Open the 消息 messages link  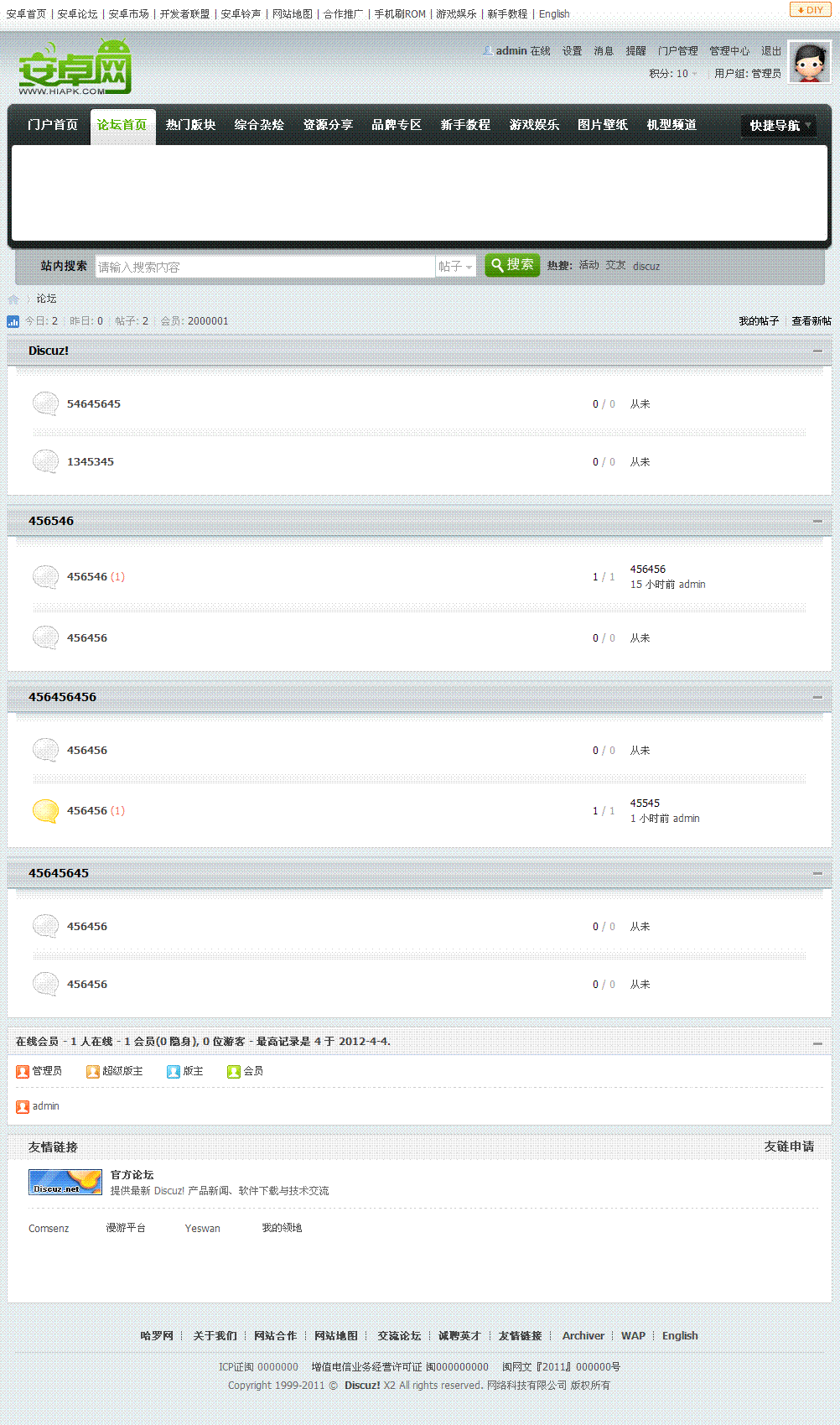tap(604, 51)
